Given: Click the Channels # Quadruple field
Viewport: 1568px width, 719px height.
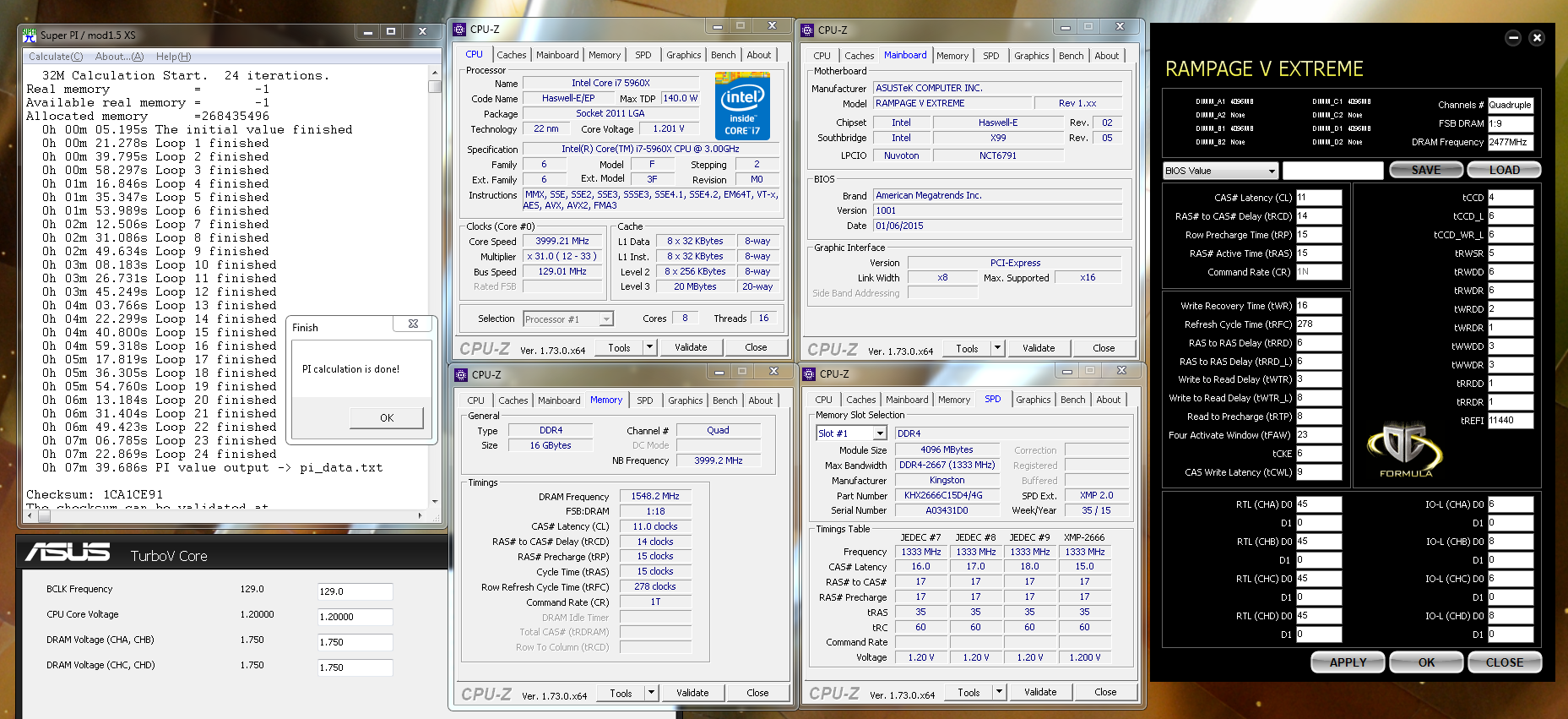Looking at the screenshot, I should (x=1511, y=105).
